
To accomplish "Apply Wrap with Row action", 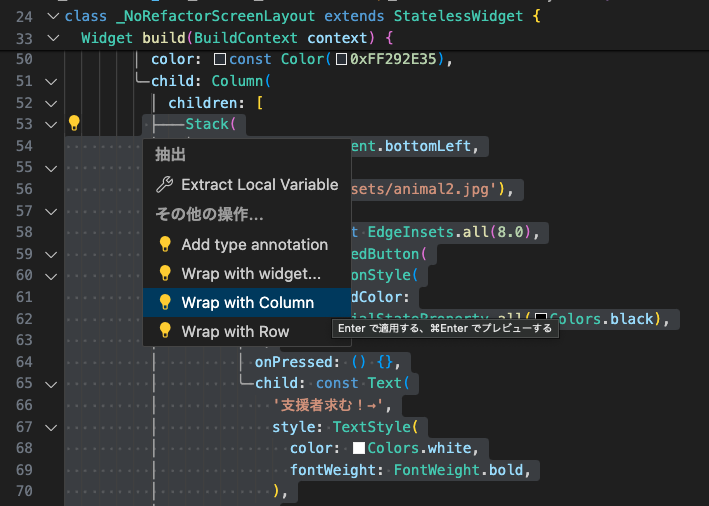I will click(x=247, y=331).
